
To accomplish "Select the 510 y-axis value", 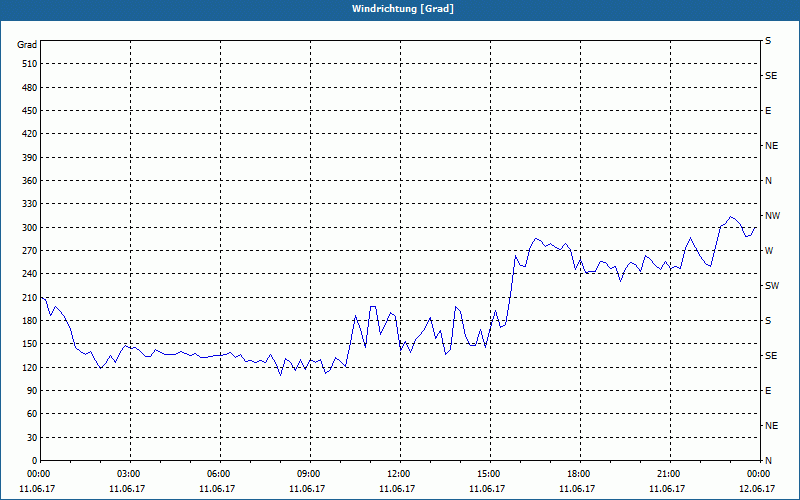I will pyautogui.click(x=30, y=64).
